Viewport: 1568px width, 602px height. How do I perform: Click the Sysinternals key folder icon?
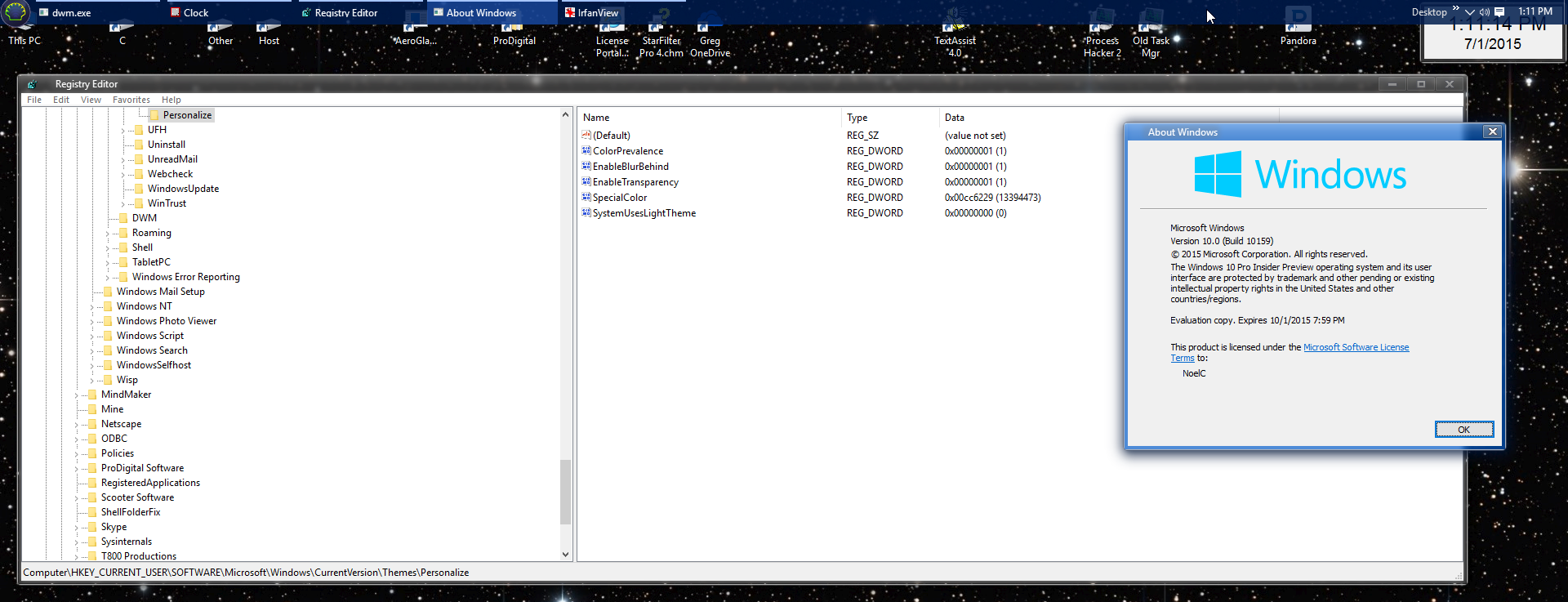click(92, 542)
